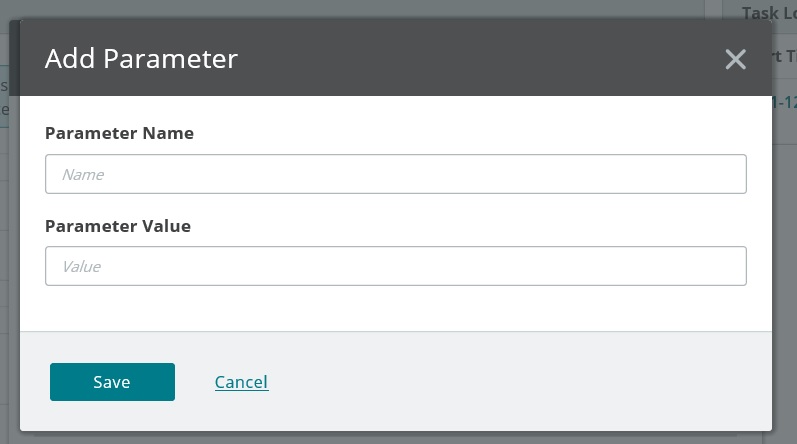The width and height of the screenshot is (797, 444).
Task: Open the teal link behind the dialog's right edge
Action: pyautogui.click(x=784, y=103)
